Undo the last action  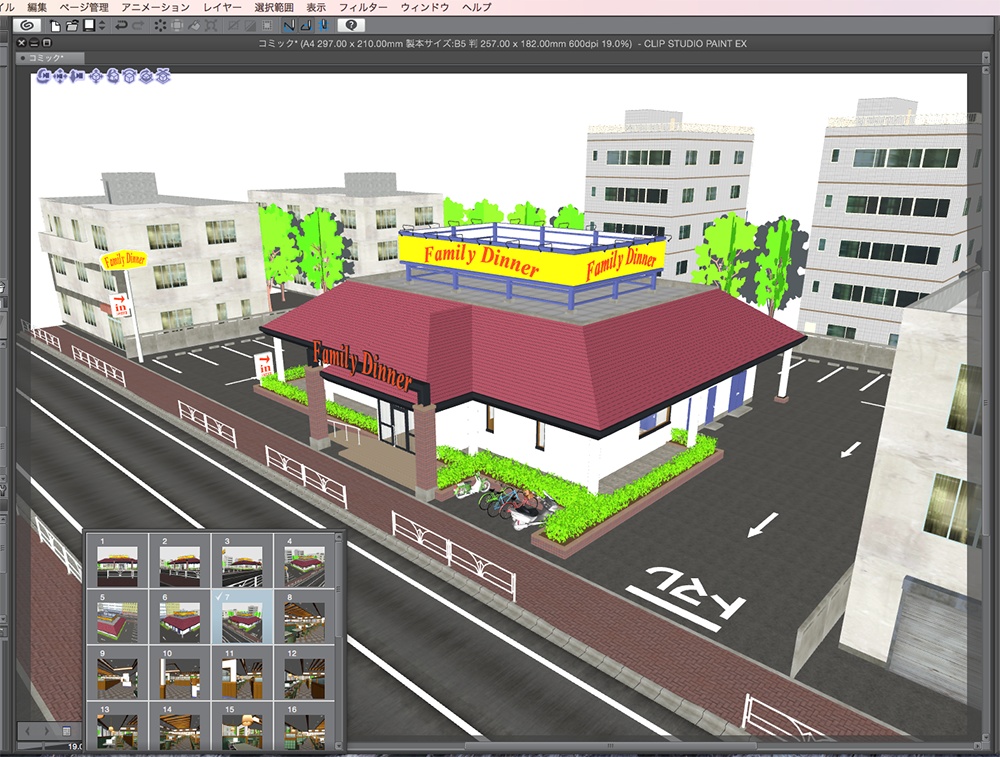[x=121, y=26]
